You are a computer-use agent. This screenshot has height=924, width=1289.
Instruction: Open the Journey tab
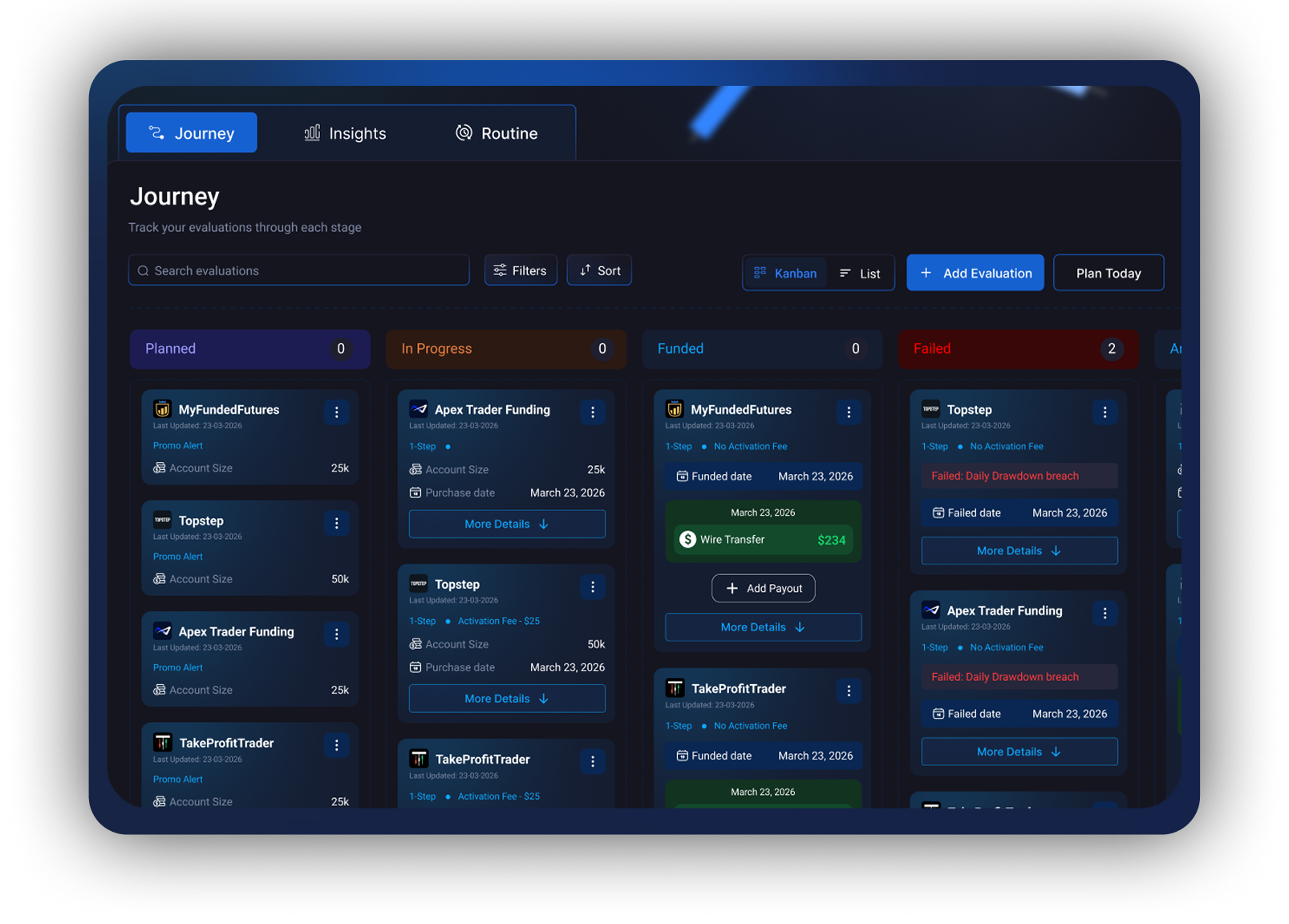point(191,133)
